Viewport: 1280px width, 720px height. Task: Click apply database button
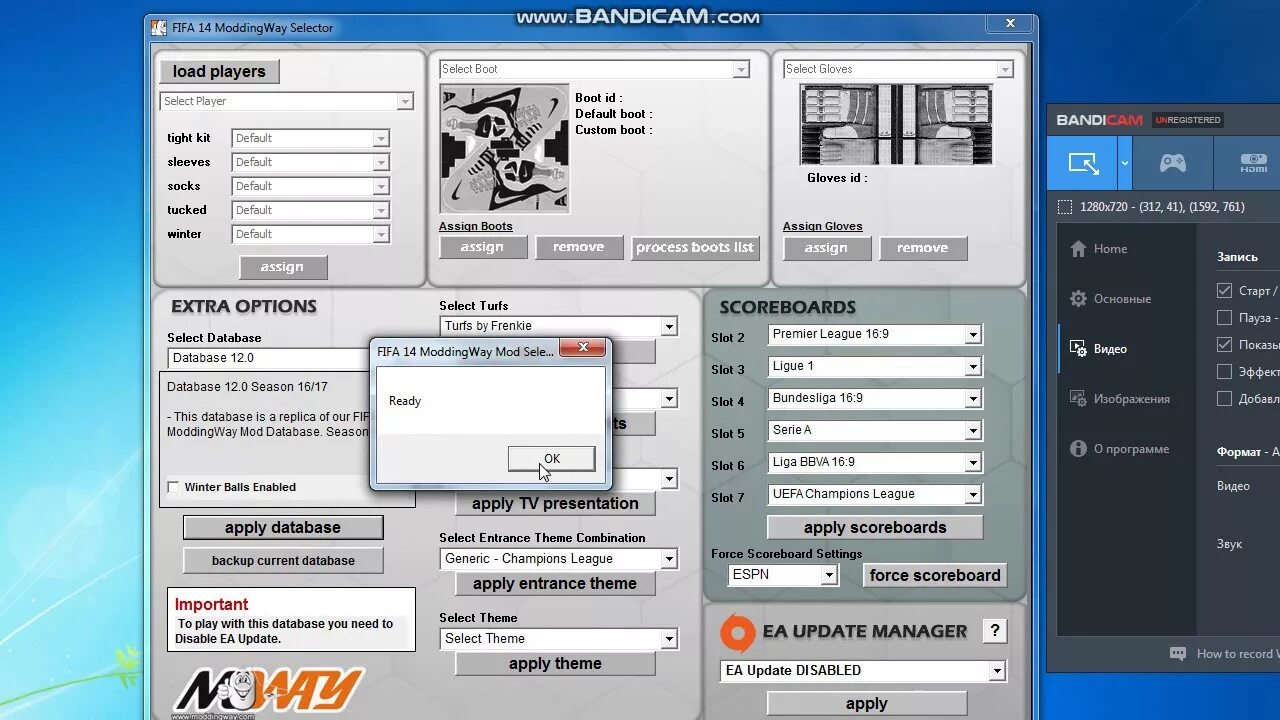coord(283,528)
